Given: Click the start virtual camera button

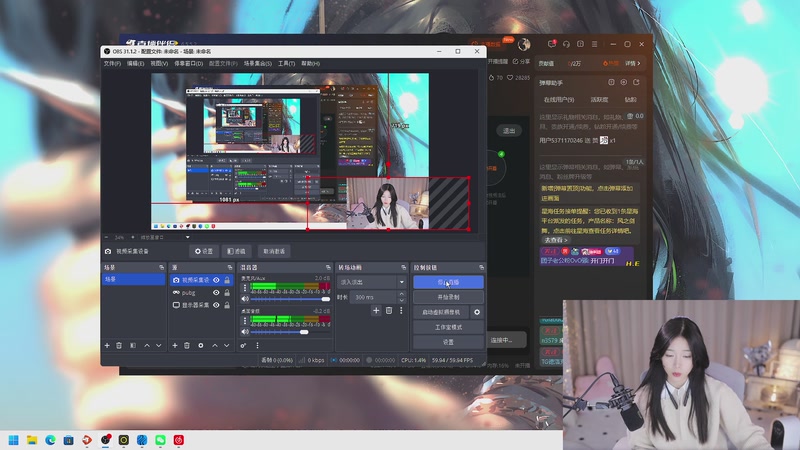Looking at the screenshot, I should [441, 312].
